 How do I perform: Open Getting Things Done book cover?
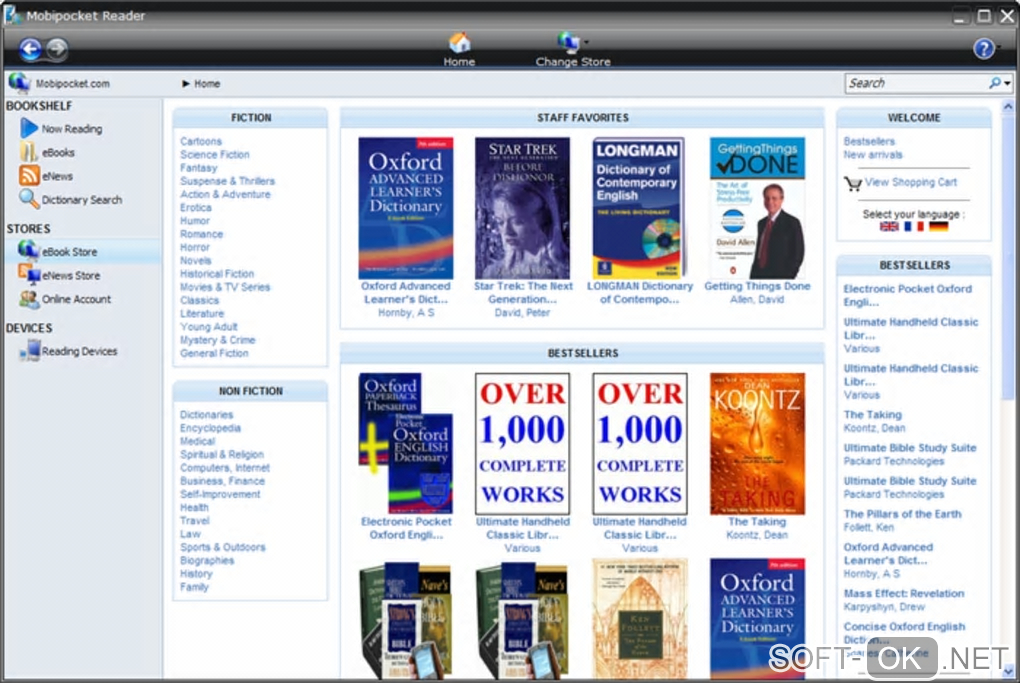pos(757,208)
